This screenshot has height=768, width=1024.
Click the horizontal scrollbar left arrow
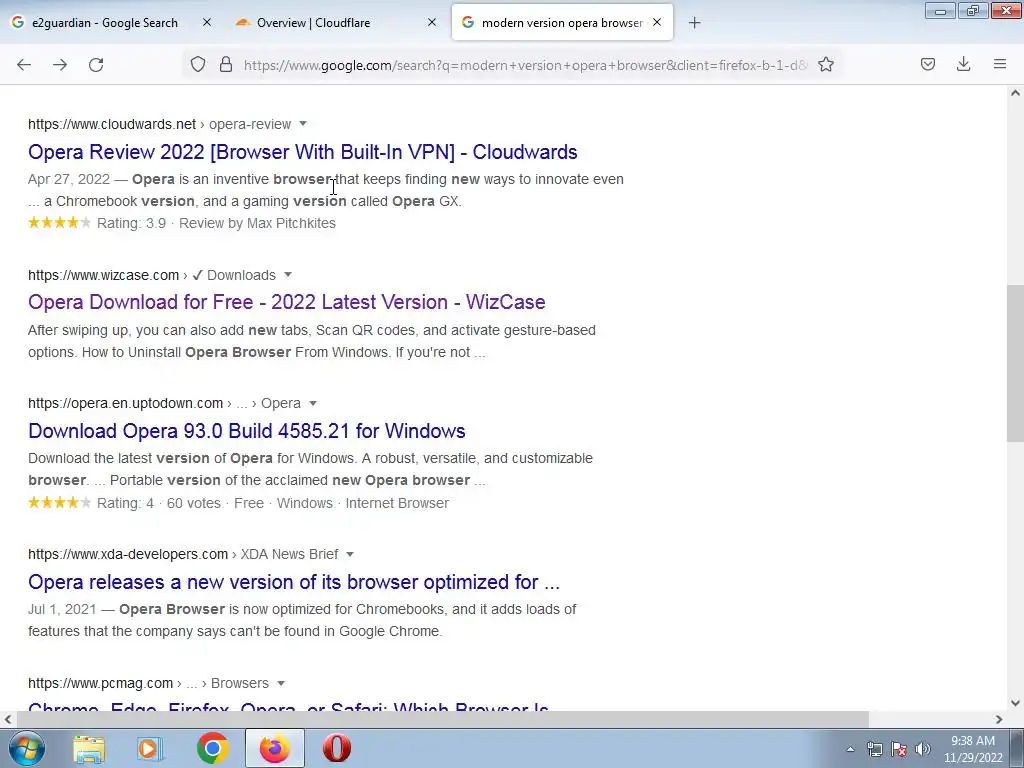[8, 719]
